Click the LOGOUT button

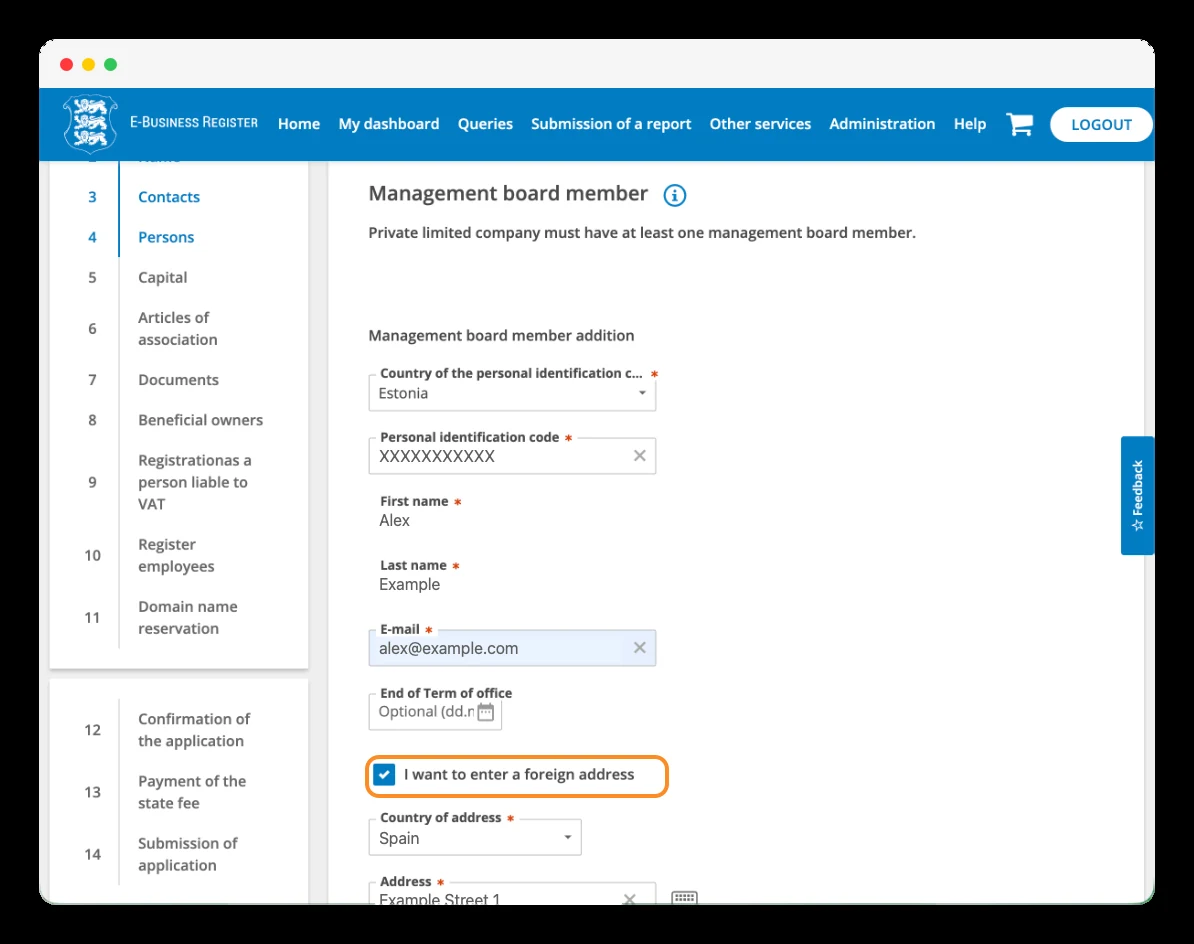point(1101,124)
